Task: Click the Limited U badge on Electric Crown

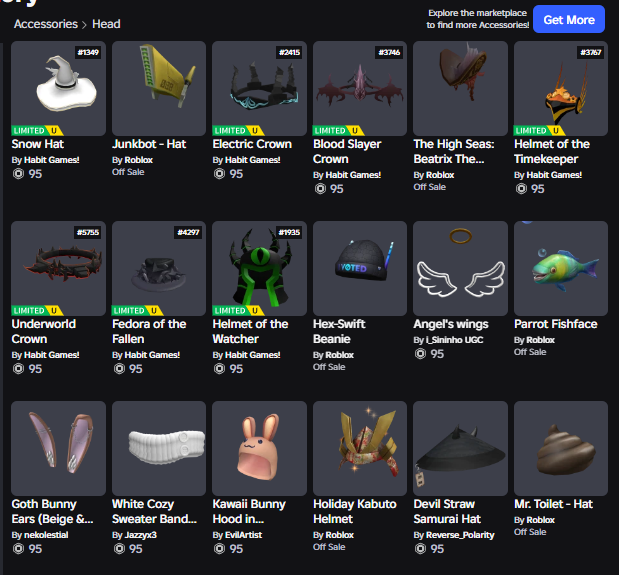Action: click(238, 131)
